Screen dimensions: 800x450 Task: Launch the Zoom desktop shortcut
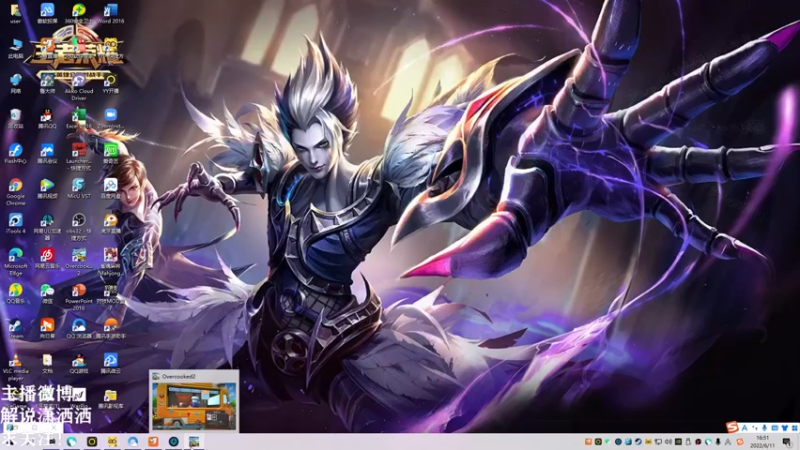[110, 118]
